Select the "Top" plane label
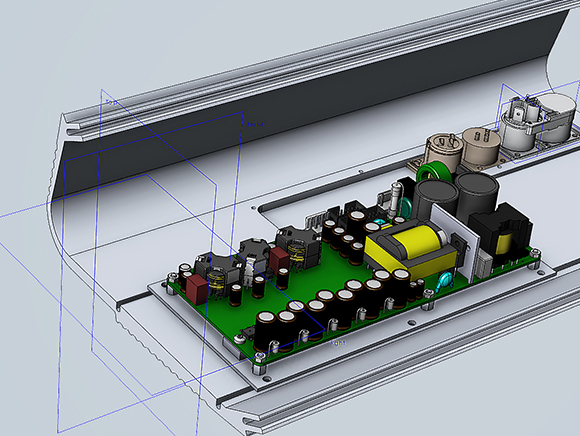 click(x=112, y=102)
